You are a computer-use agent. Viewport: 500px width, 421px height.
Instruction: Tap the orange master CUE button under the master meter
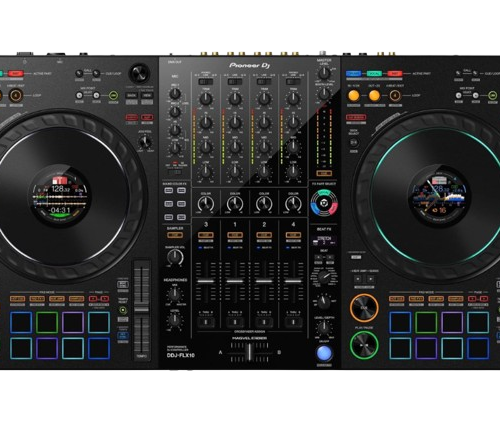click(324, 173)
